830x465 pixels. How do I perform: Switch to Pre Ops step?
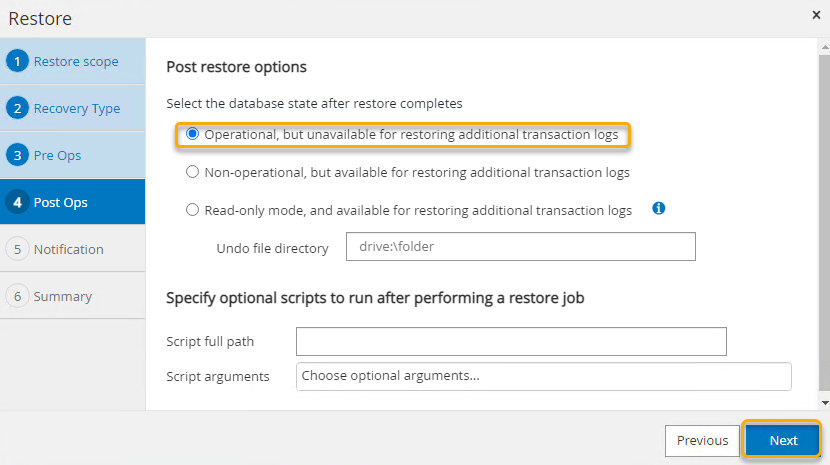click(x=57, y=155)
